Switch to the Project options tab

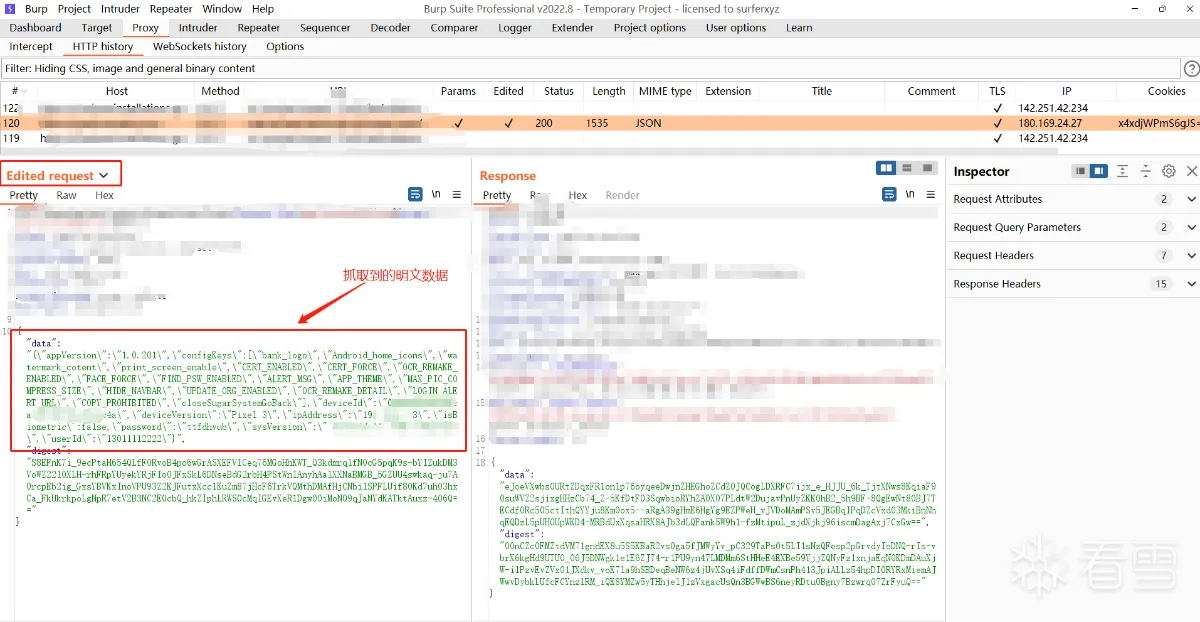pyautogui.click(x=650, y=28)
